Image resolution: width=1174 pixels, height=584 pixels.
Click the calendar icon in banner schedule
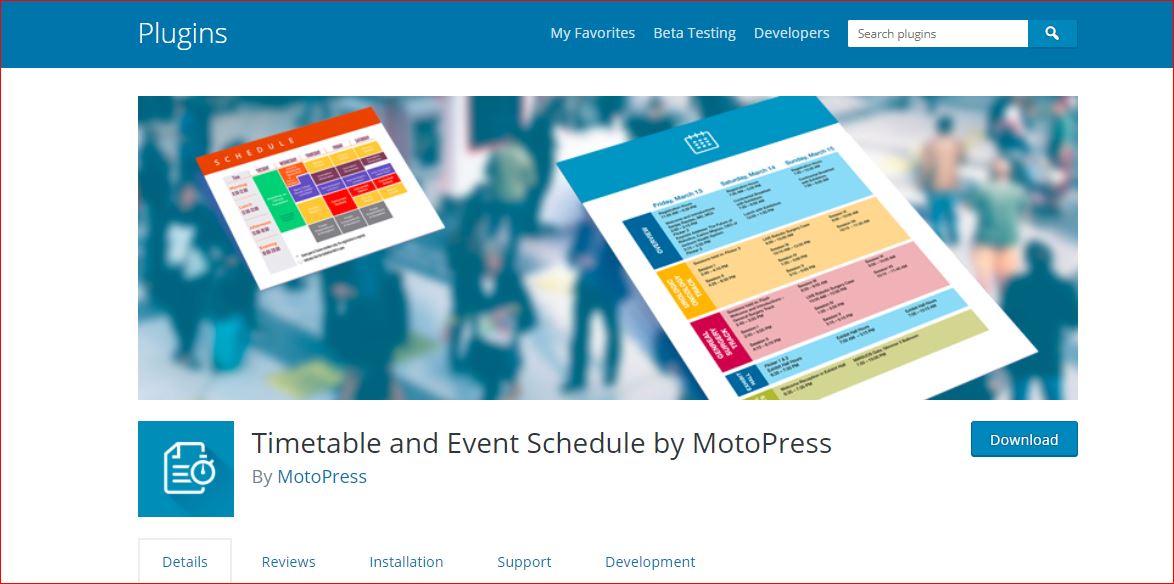(702, 142)
